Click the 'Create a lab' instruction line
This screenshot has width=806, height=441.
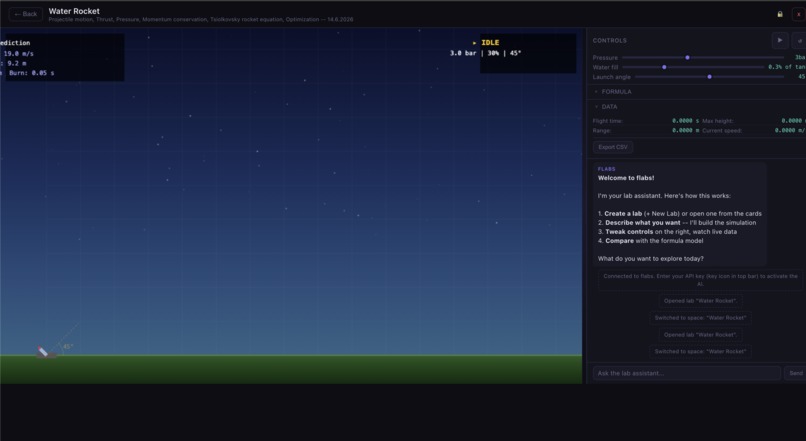(x=680, y=213)
